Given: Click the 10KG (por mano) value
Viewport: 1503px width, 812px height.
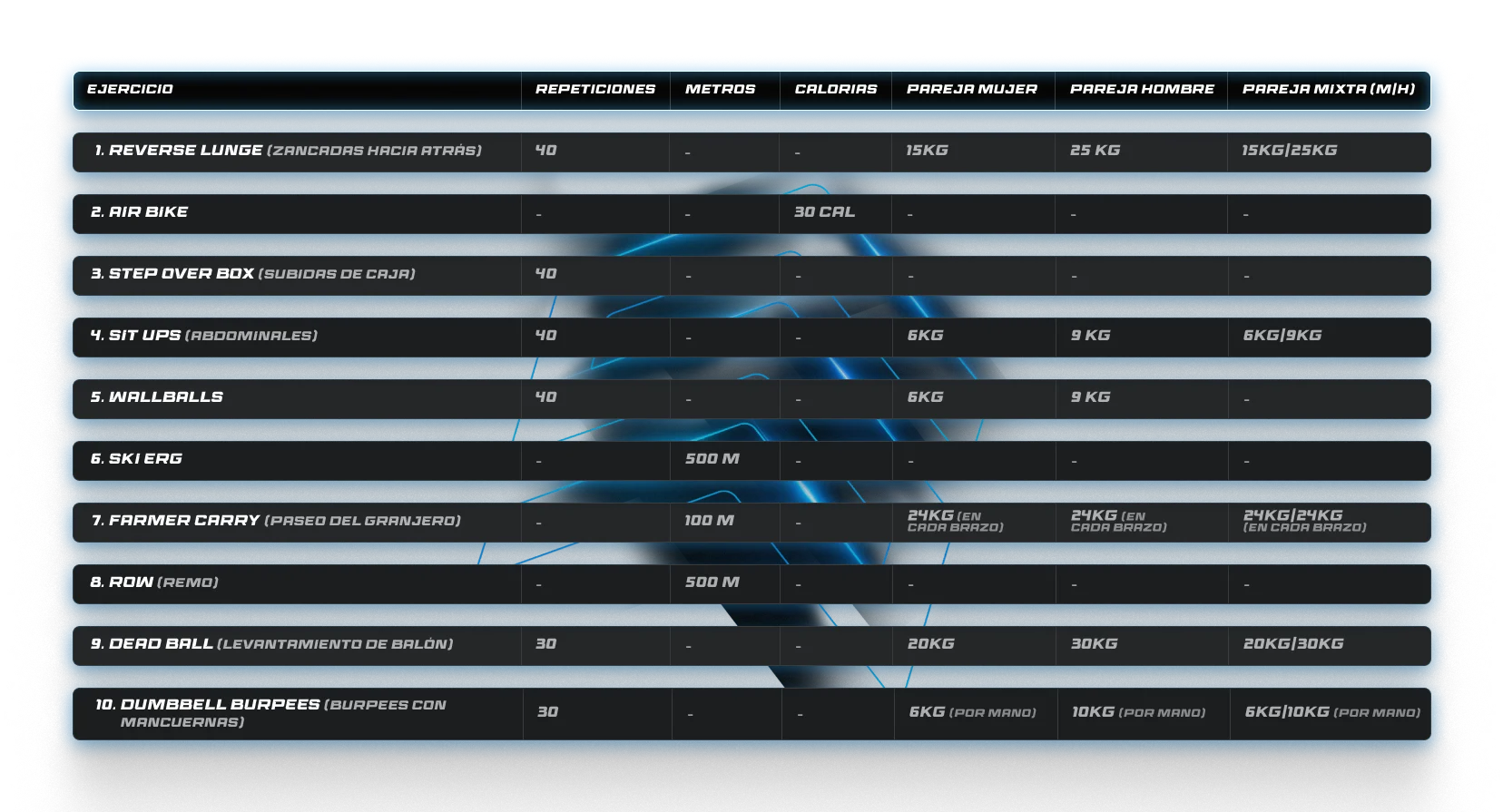Looking at the screenshot, I should (x=1138, y=712).
